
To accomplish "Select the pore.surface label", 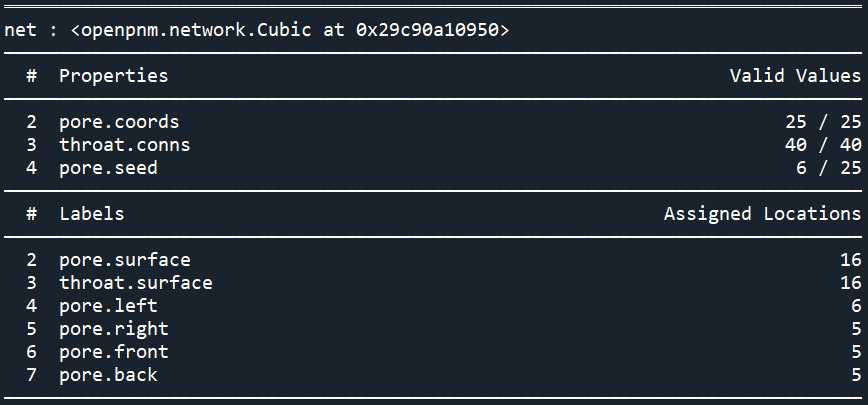I will tap(125, 260).
